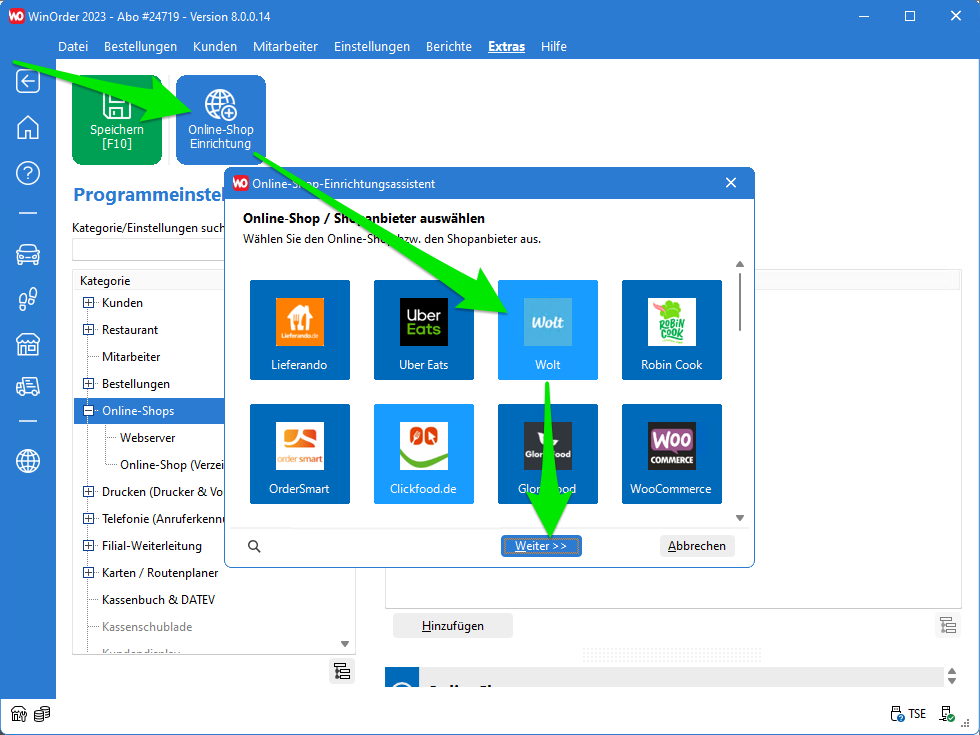Collapse the Online-Shops tree node
This screenshot has width=980, height=735.
point(89,411)
